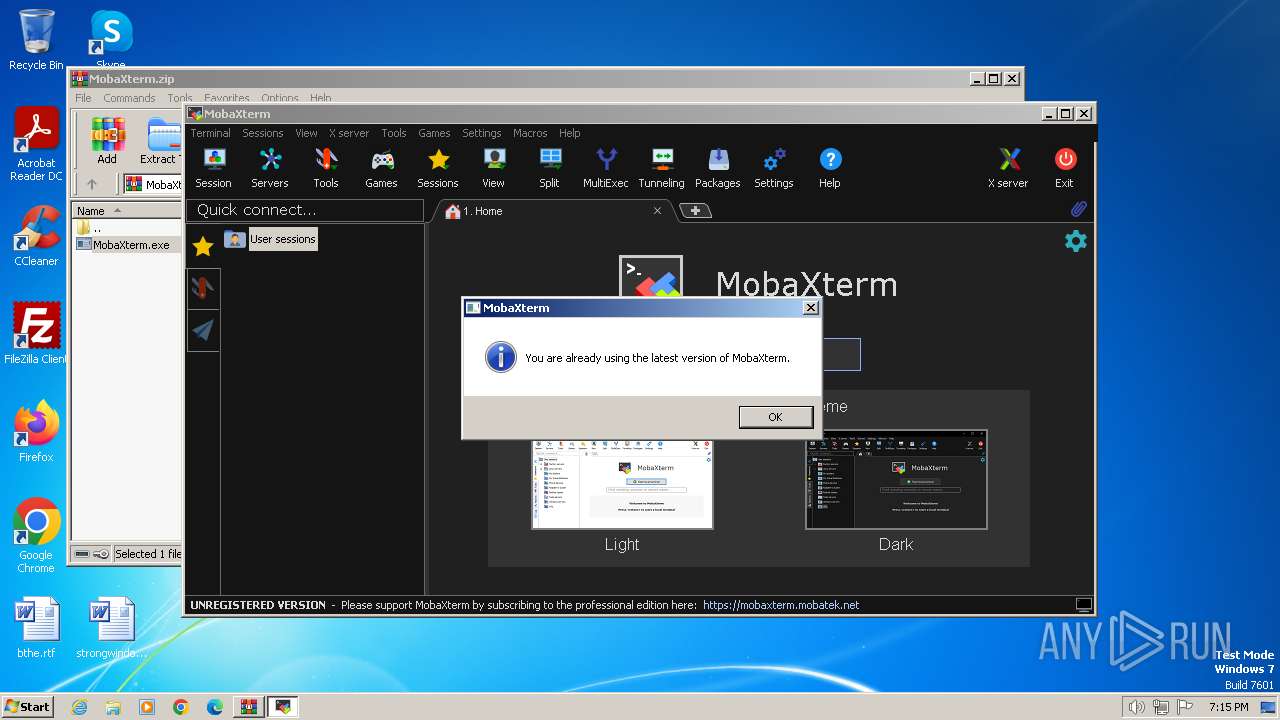
Task: Open the teal gear settings icon
Action: click(1076, 241)
